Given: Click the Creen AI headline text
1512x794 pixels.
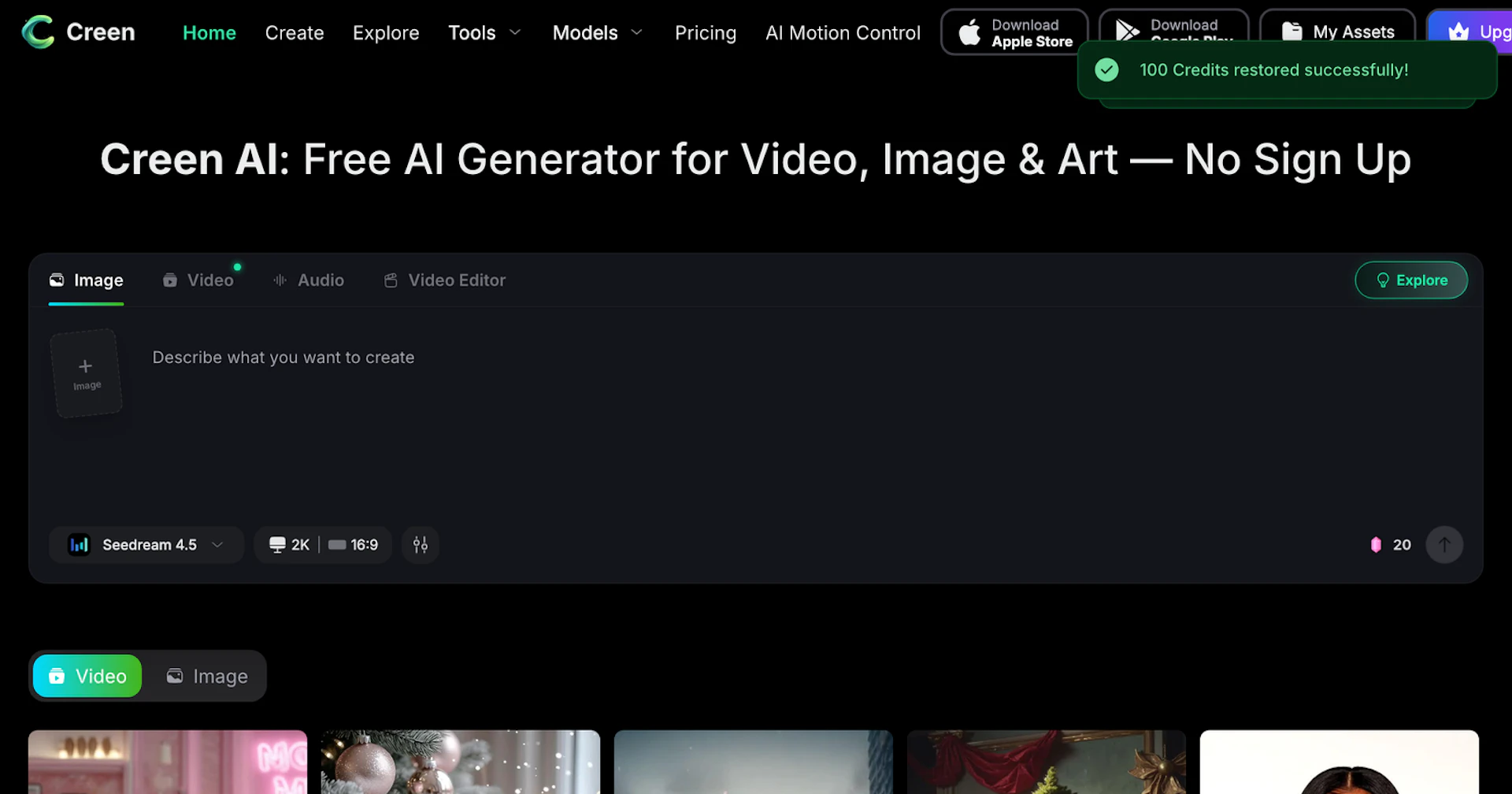Looking at the screenshot, I should [x=755, y=160].
